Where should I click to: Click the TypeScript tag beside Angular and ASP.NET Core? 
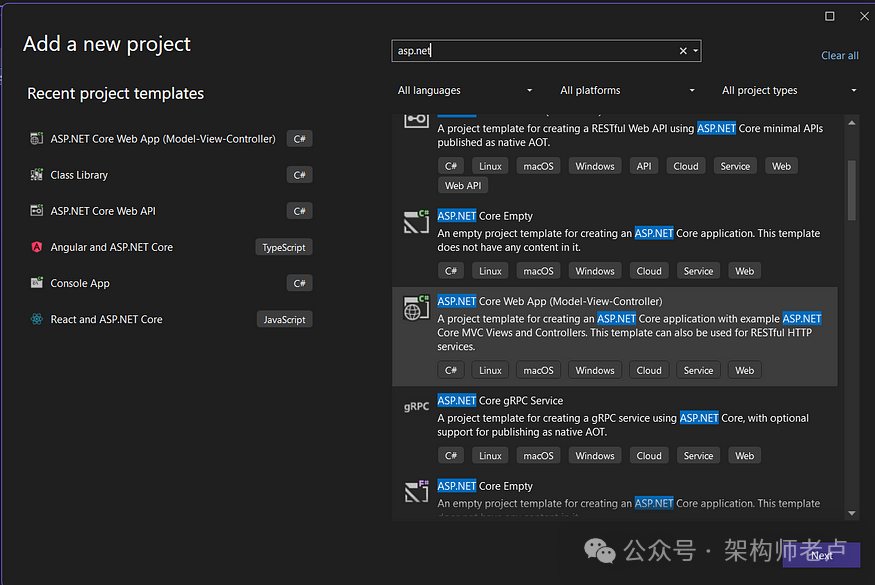[x=283, y=247]
